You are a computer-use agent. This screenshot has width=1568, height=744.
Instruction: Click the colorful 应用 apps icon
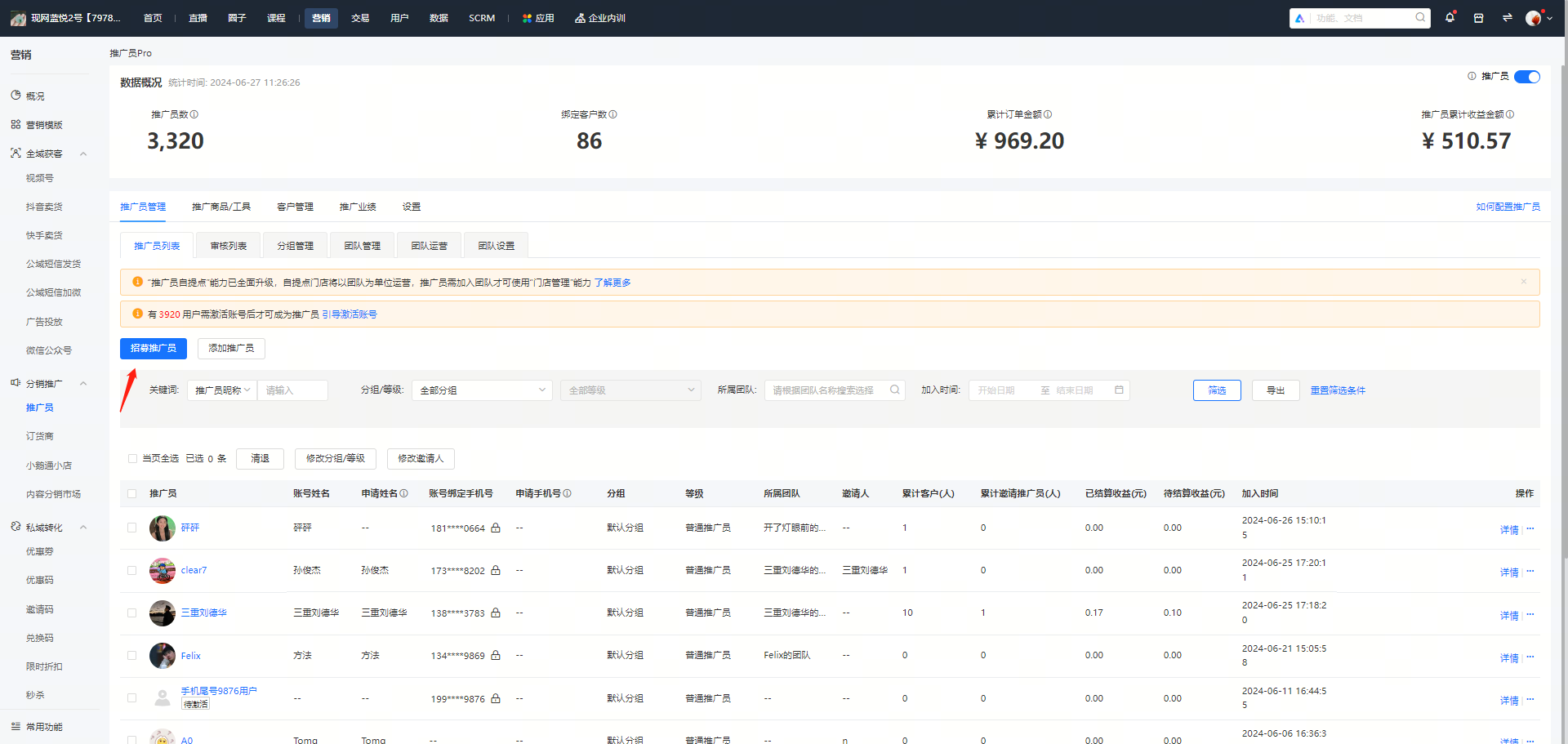coord(527,18)
